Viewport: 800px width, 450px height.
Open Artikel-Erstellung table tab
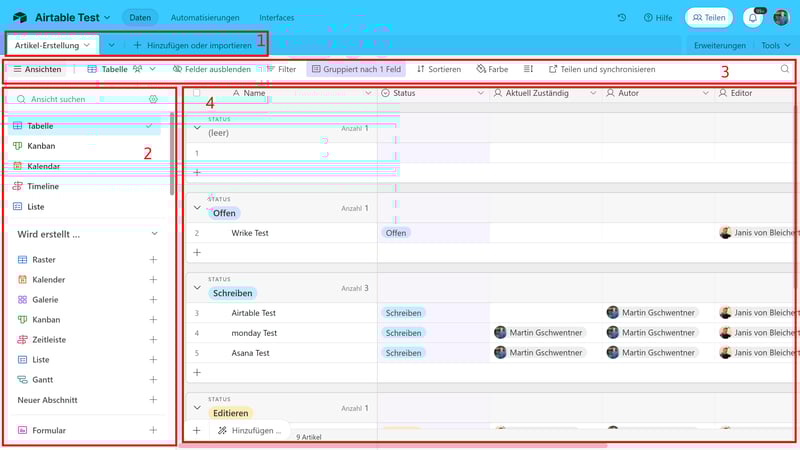tap(52, 45)
